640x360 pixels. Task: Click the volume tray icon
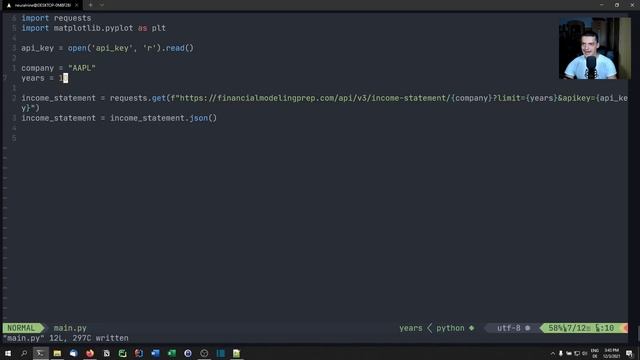(x=584, y=353)
